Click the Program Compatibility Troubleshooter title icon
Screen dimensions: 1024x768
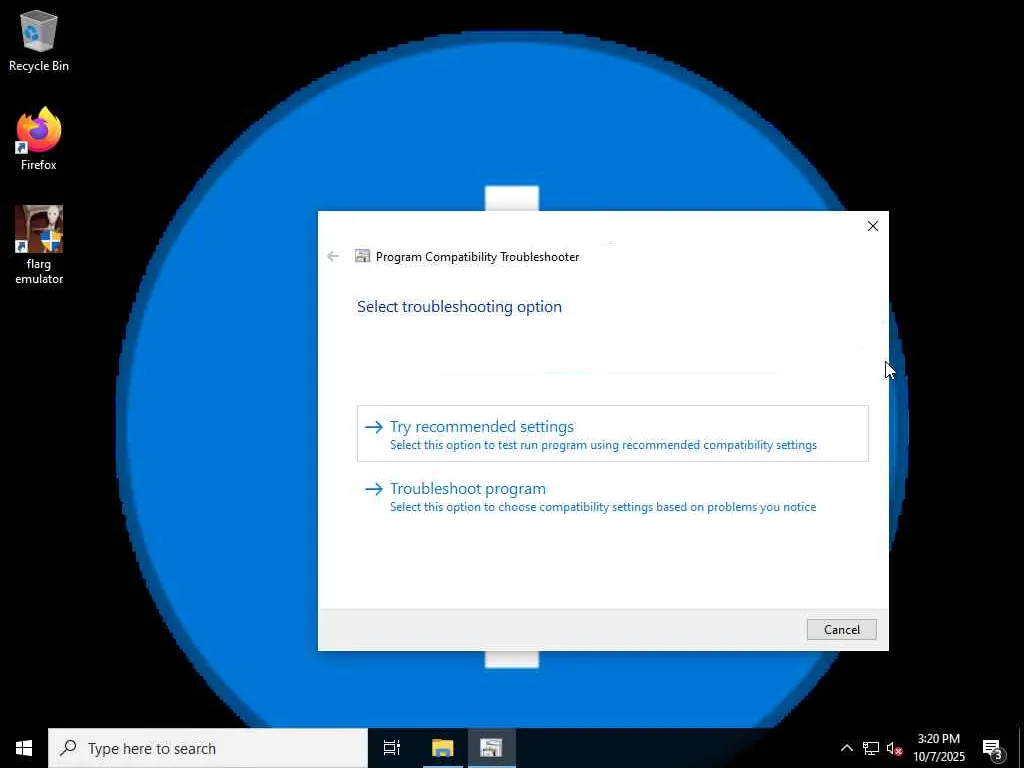(362, 256)
